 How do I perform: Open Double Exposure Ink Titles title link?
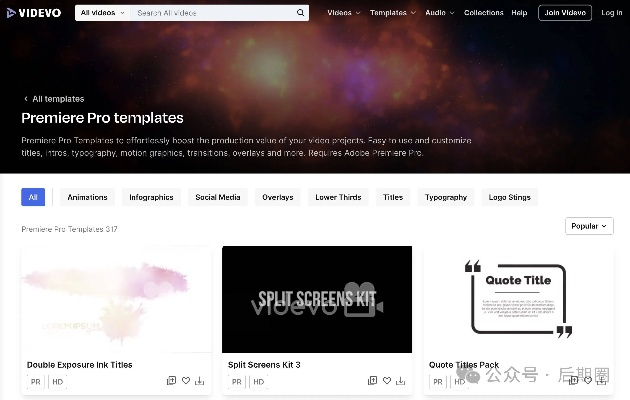[x=80, y=365]
